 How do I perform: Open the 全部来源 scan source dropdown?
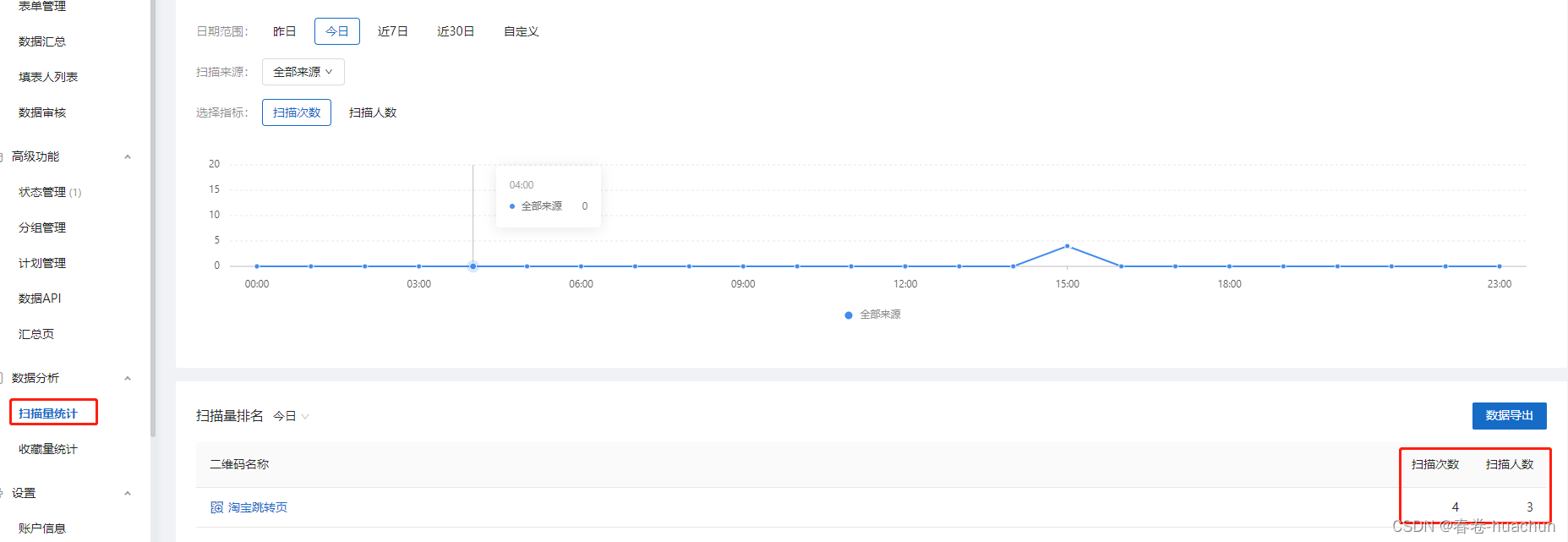(303, 72)
